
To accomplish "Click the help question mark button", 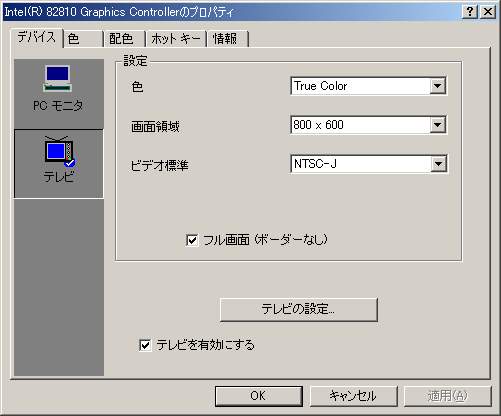I will pyautogui.click(x=470, y=12).
